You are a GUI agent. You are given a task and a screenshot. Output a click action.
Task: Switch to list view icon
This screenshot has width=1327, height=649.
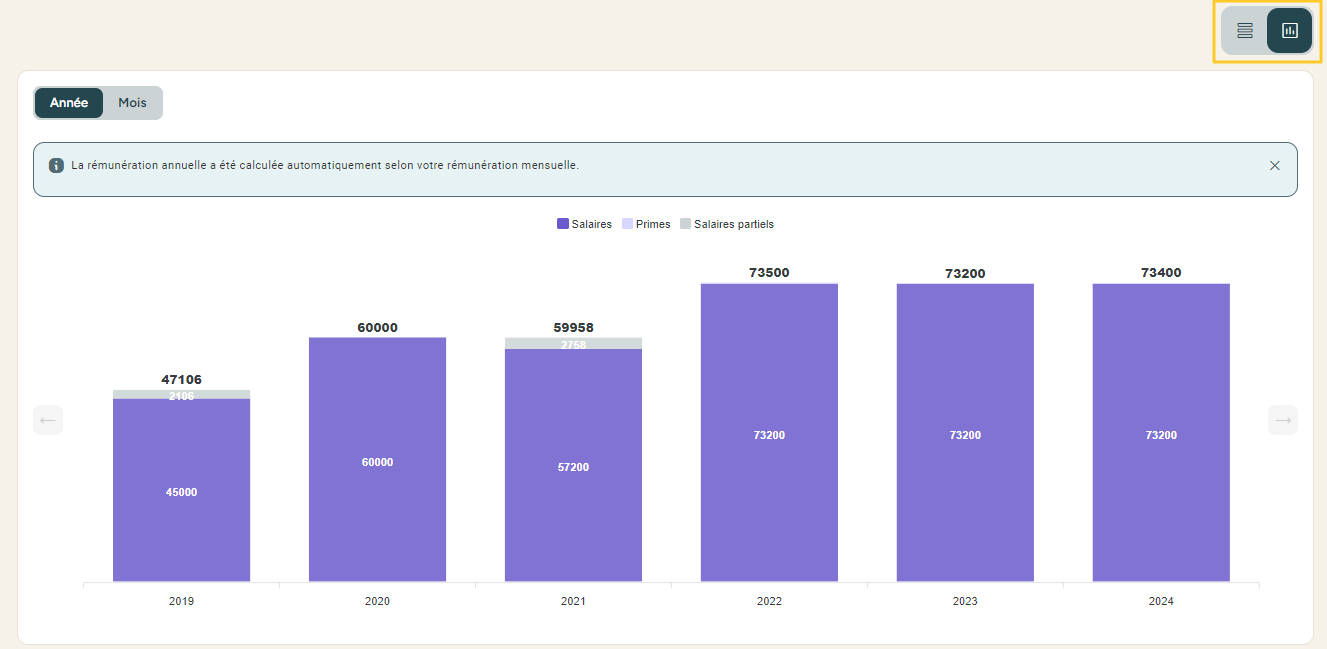1245,30
